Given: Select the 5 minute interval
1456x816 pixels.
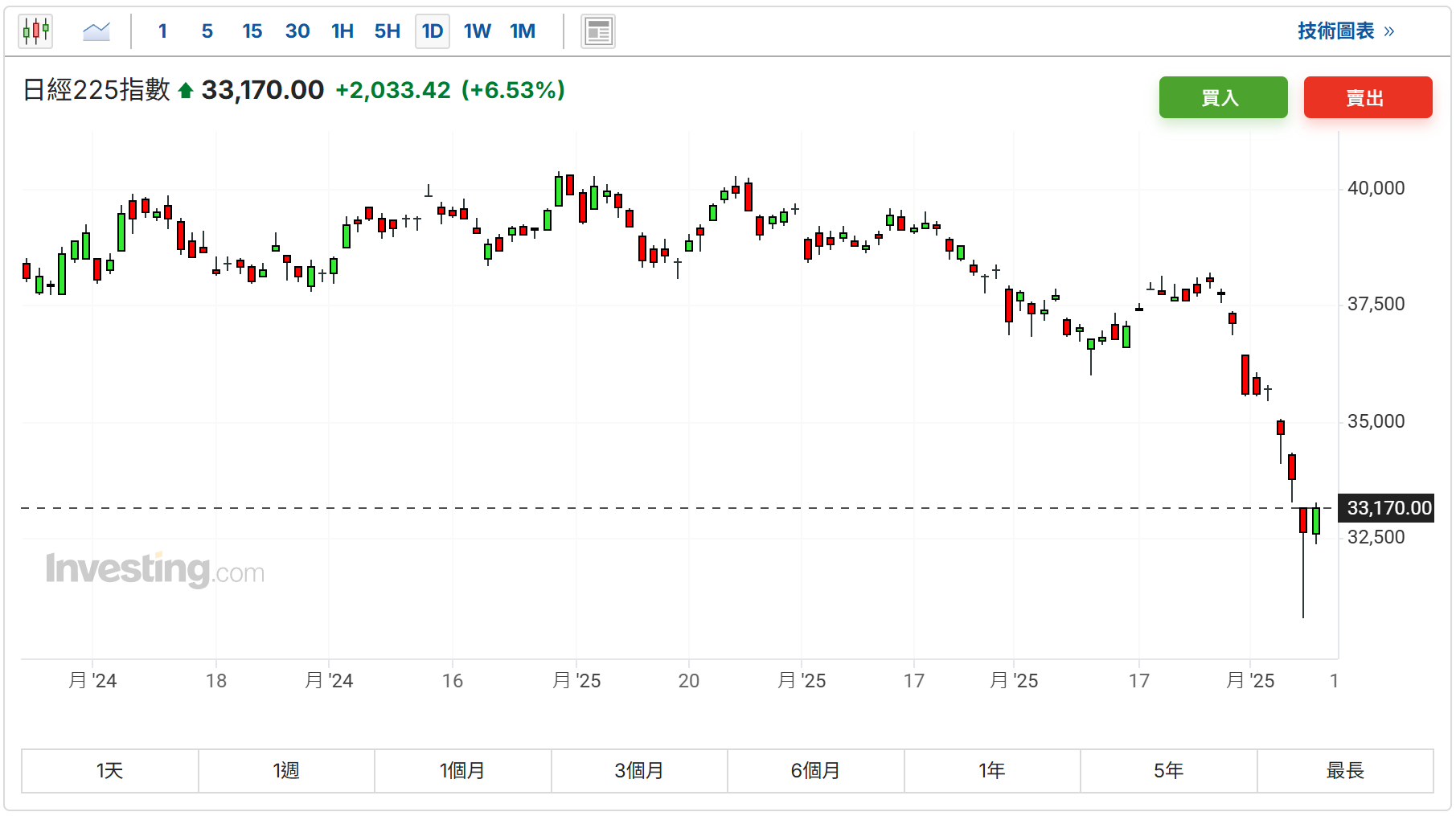Looking at the screenshot, I should (207, 31).
